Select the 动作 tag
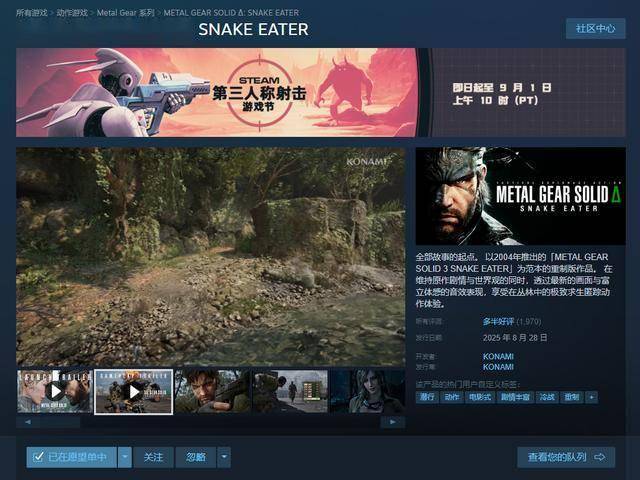Viewport: 640px width, 480px height. 451,397
